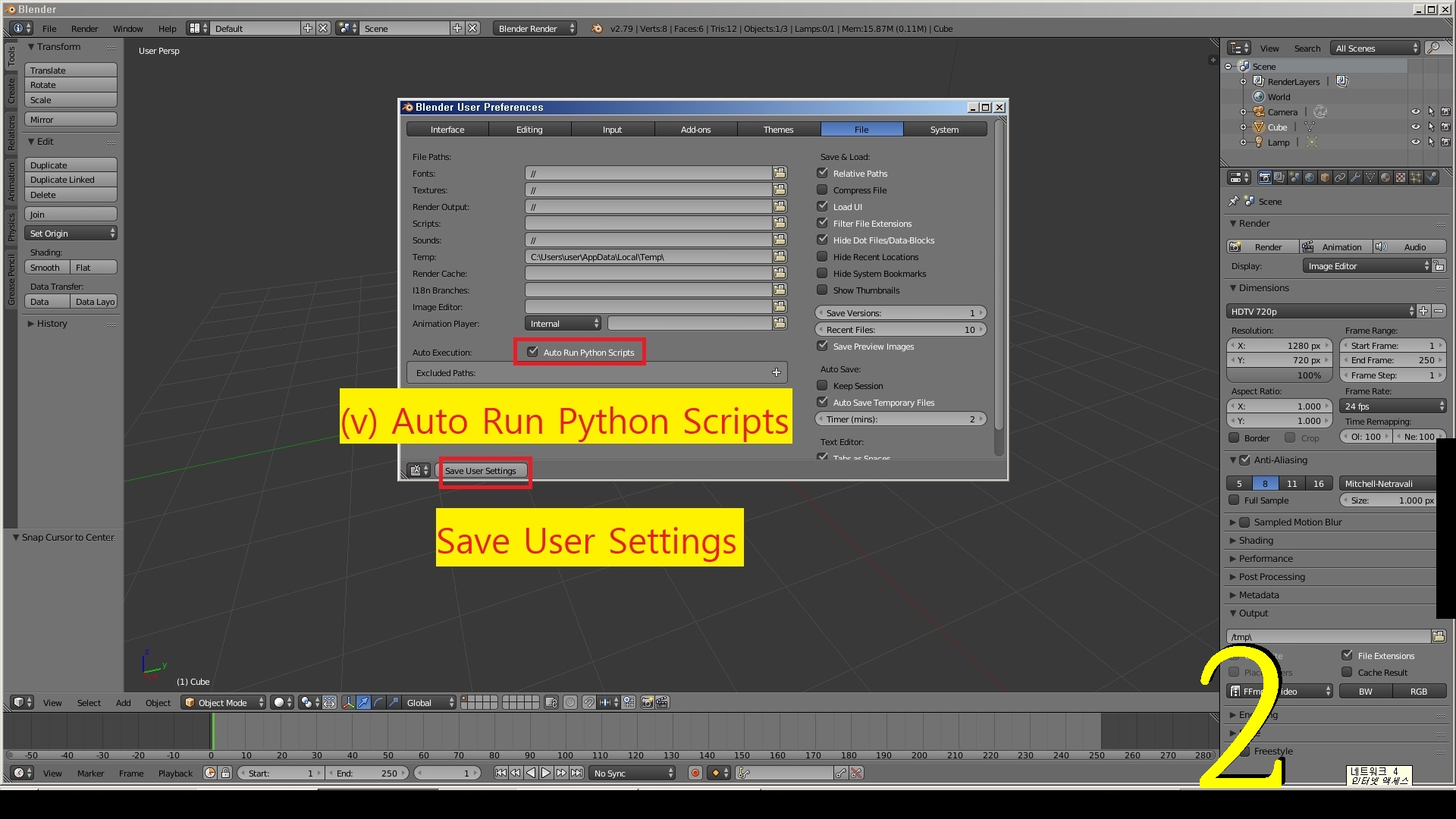Click the Smooth shading button
Image resolution: width=1456 pixels, height=819 pixels.
tap(47, 267)
